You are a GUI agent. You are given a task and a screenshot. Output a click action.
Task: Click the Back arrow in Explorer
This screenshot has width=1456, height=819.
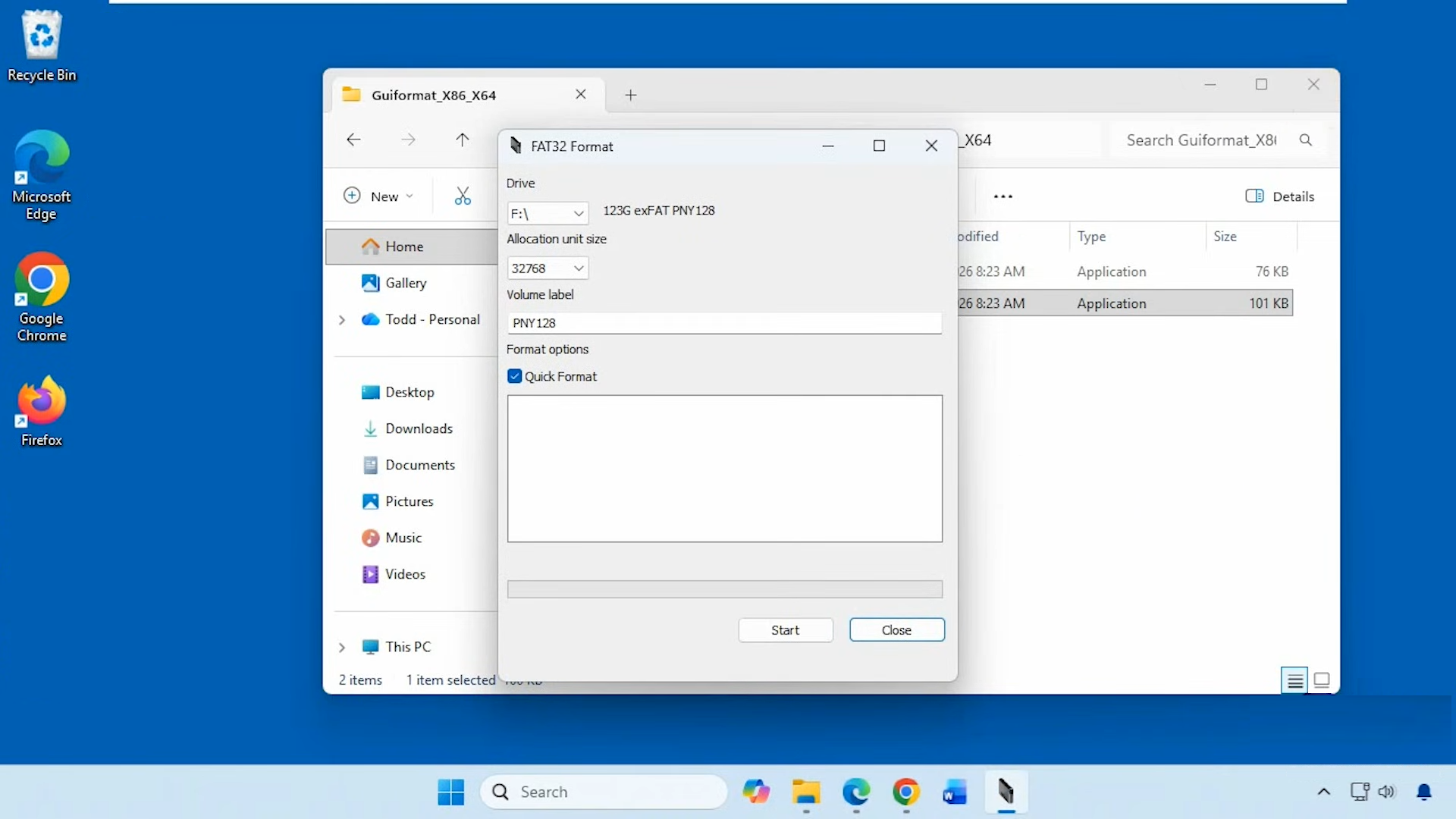point(353,140)
